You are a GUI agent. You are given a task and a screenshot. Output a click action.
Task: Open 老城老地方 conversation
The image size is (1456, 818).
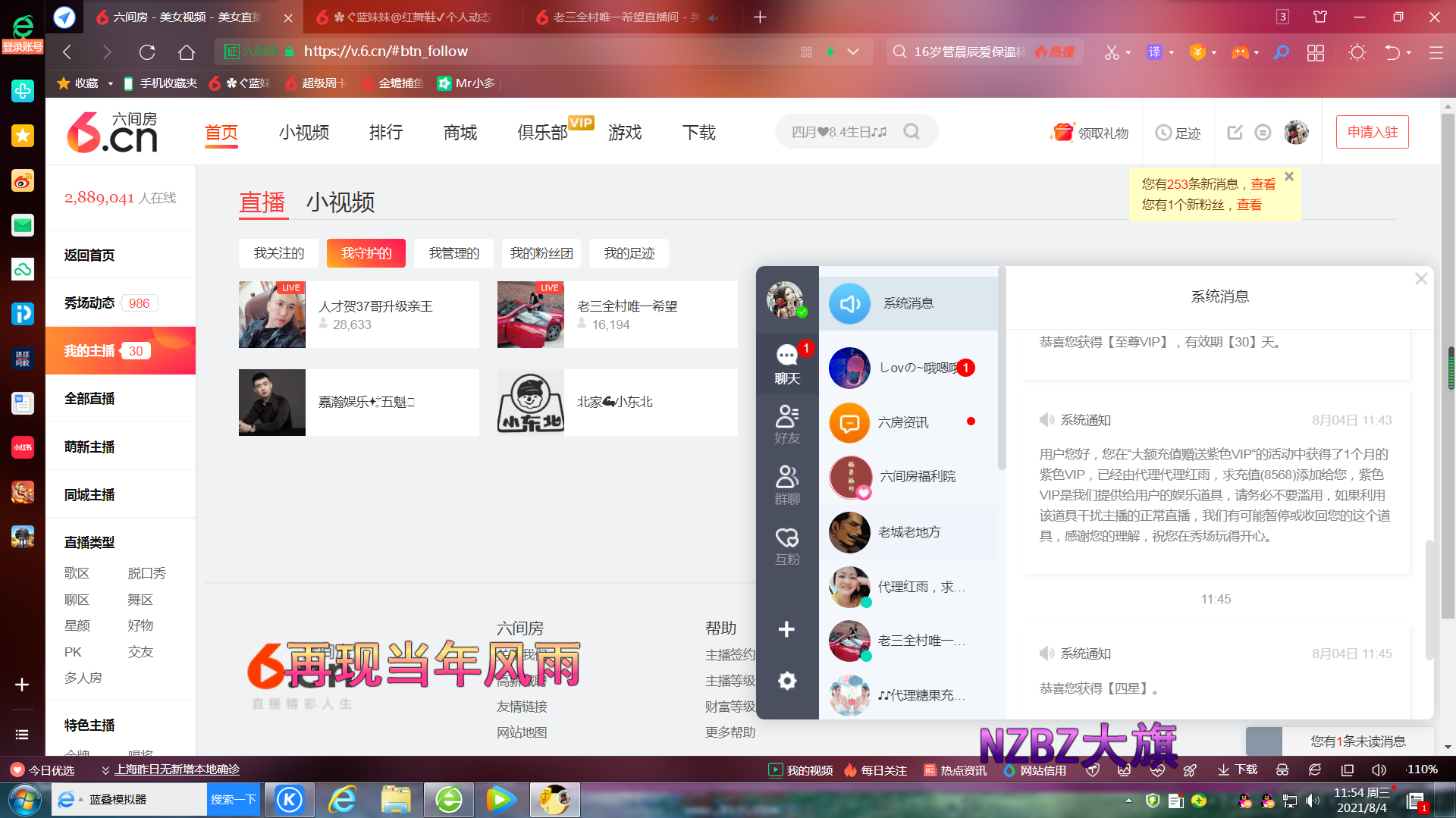[908, 532]
